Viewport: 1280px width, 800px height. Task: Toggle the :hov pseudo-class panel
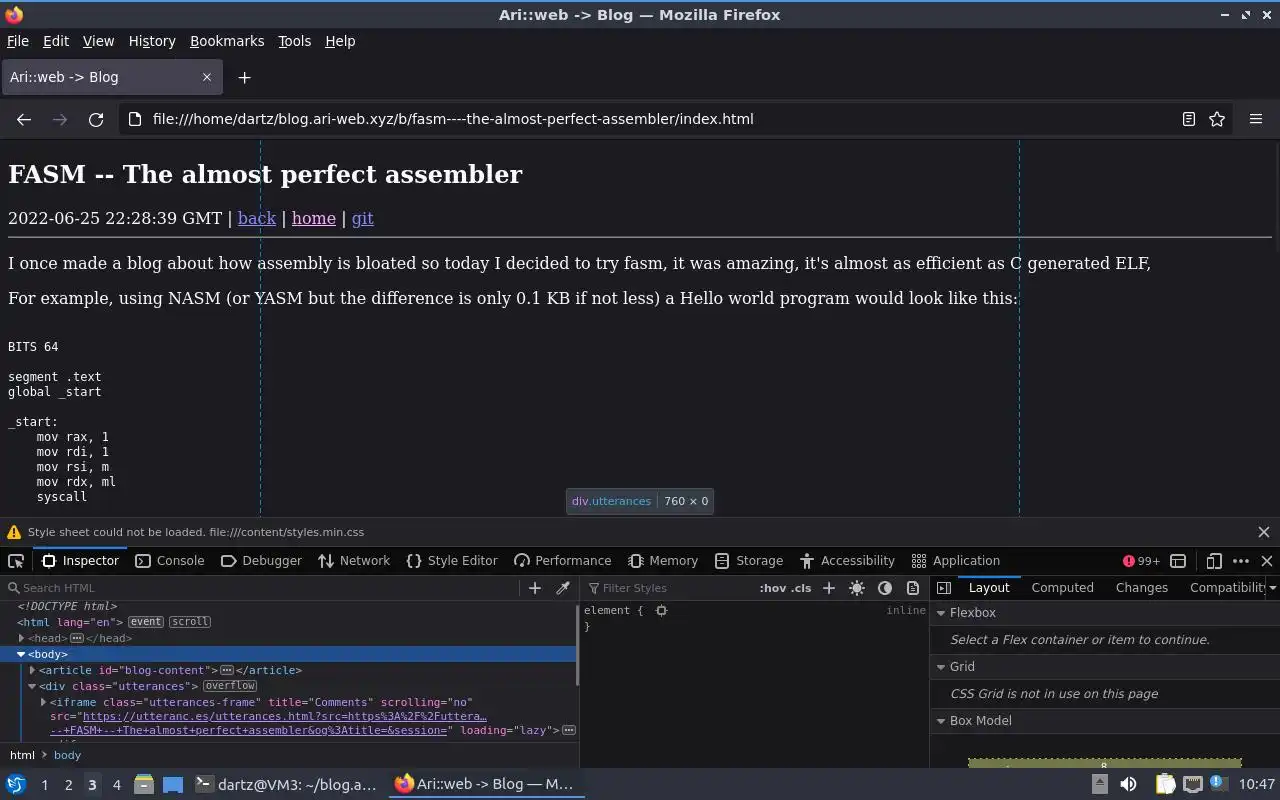point(772,588)
